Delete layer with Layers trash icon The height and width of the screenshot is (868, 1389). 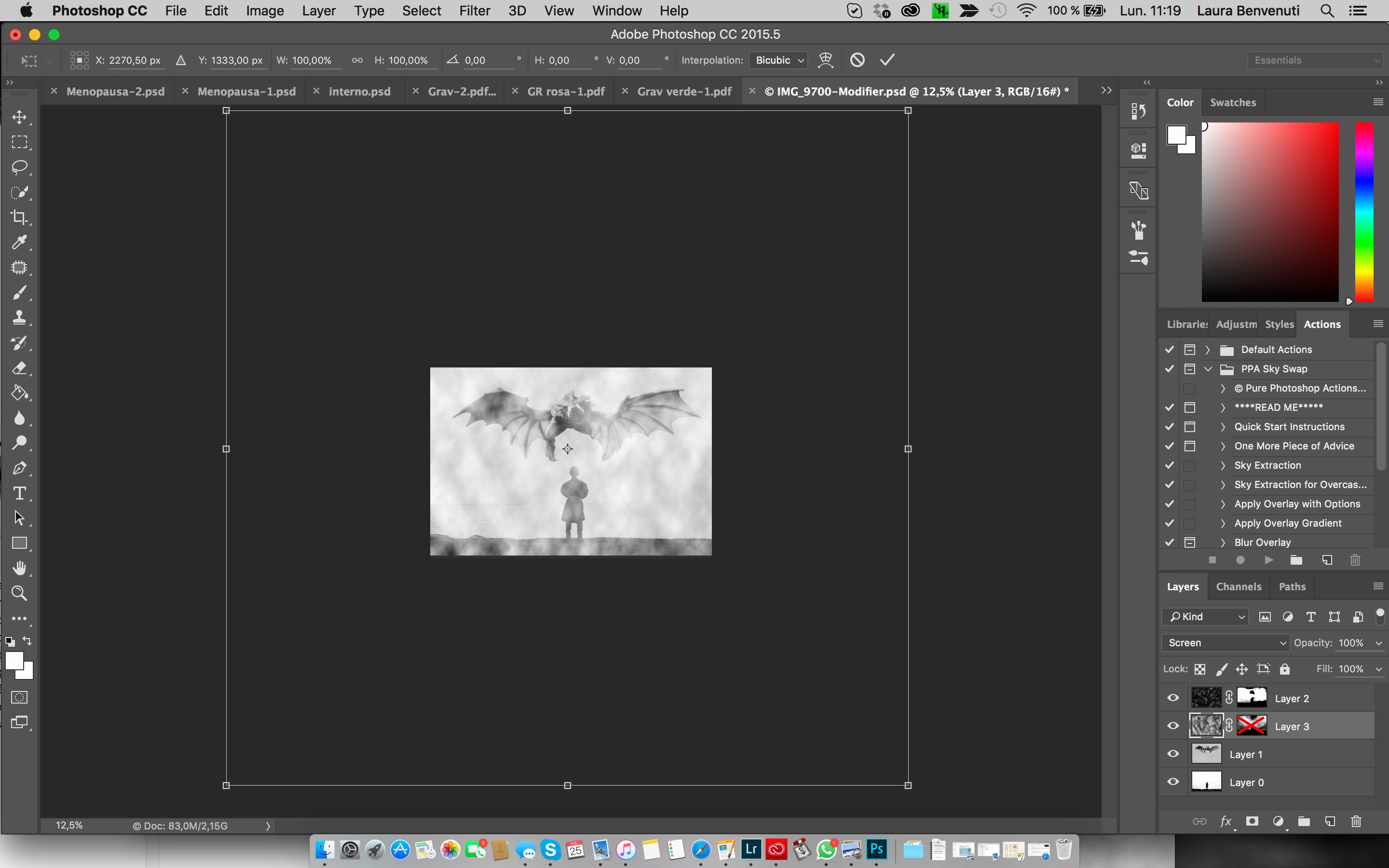coord(1356,822)
